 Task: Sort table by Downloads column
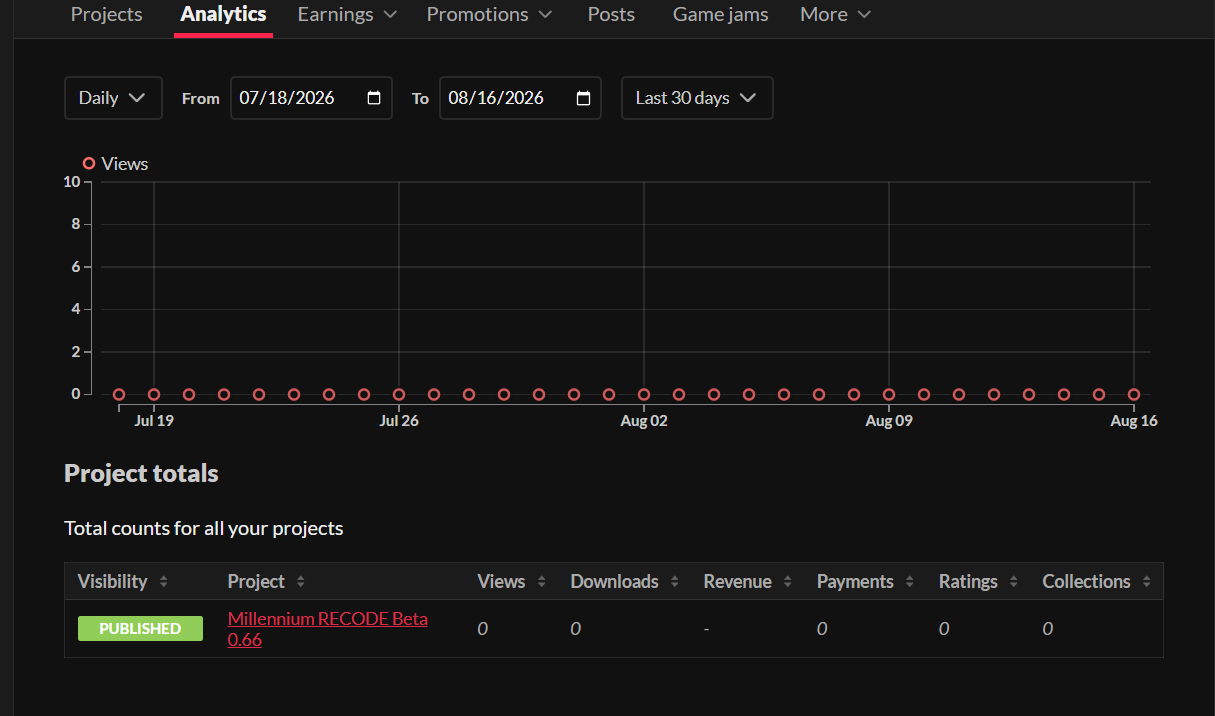(625, 581)
